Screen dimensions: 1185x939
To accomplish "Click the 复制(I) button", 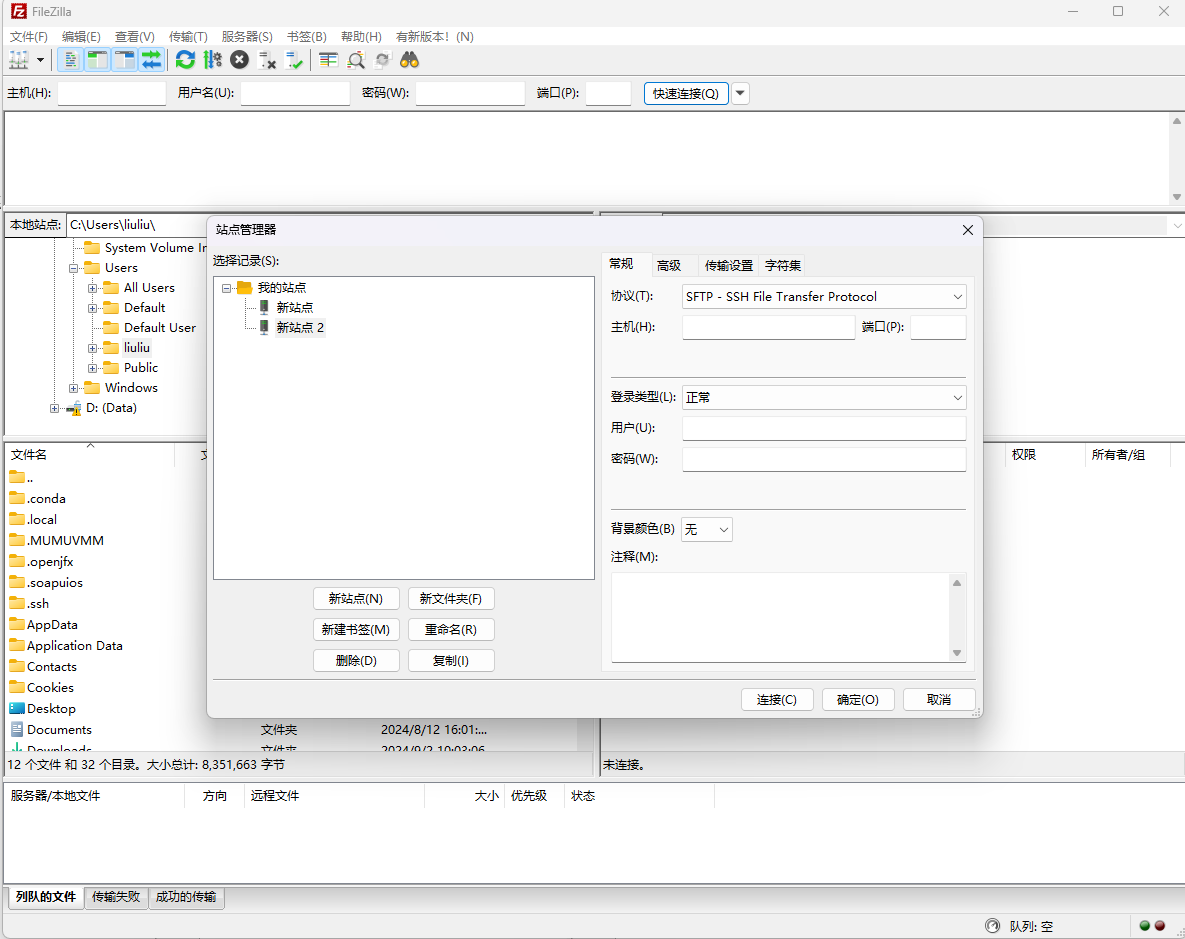I will point(451,661).
